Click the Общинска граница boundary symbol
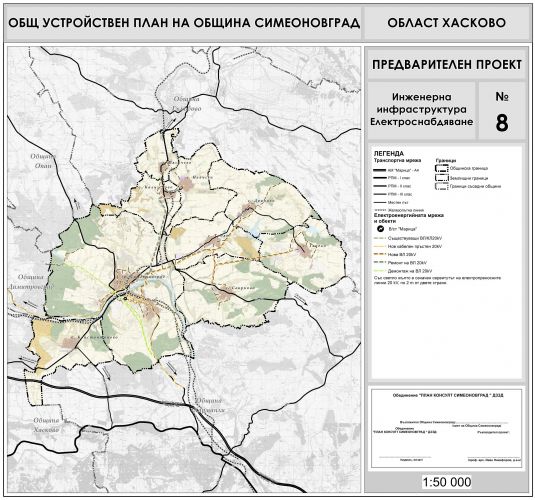 [442, 169]
